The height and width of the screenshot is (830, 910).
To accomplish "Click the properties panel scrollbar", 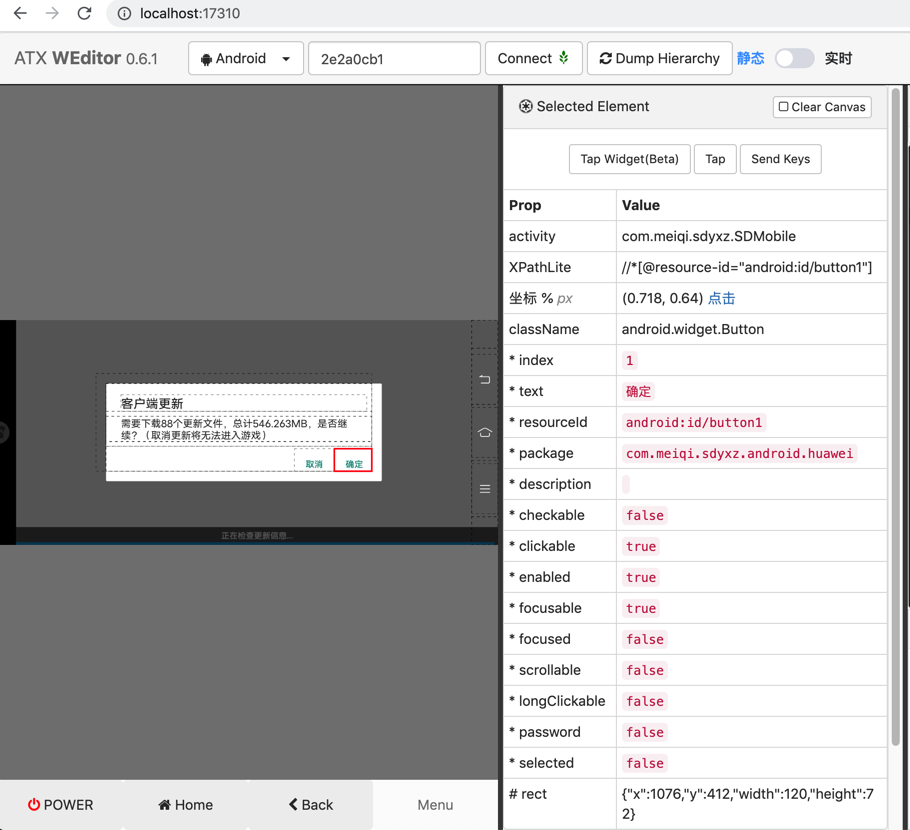I will click(x=895, y=416).
